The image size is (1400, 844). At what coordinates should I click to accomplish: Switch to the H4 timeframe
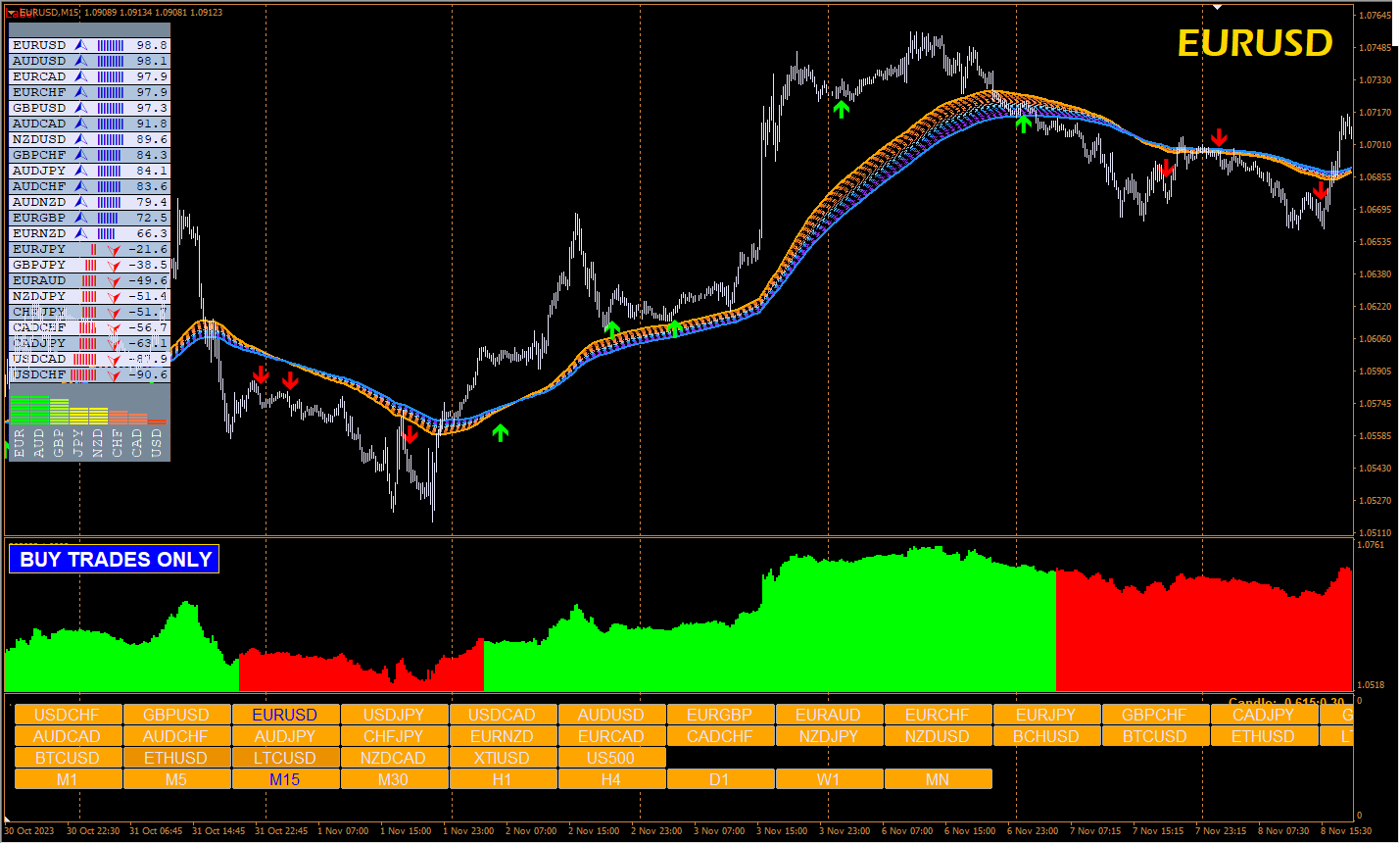click(611, 778)
